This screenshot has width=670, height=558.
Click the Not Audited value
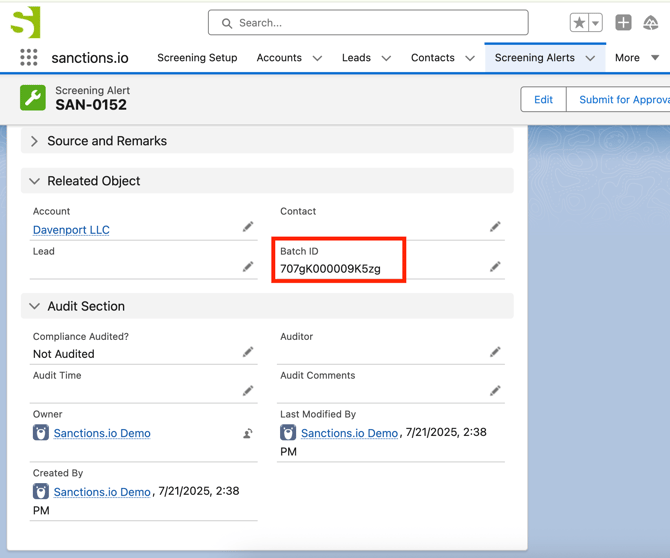click(x=64, y=354)
